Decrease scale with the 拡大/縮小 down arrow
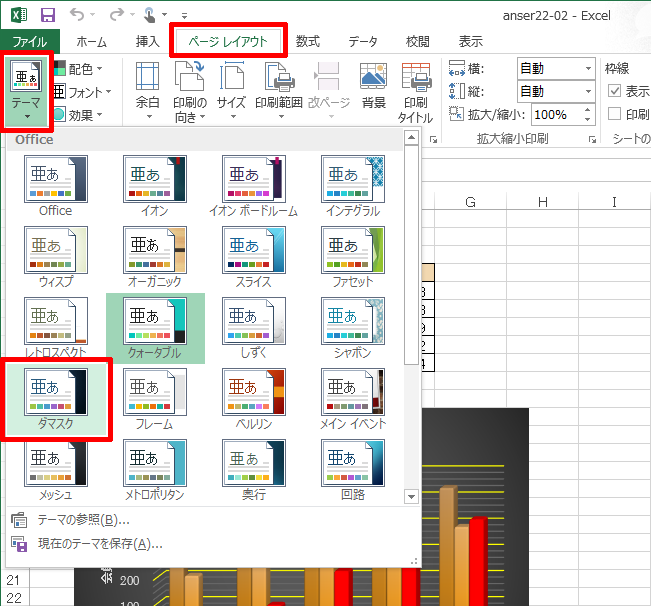Image resolution: width=651 pixels, height=606 pixels. pos(587,120)
